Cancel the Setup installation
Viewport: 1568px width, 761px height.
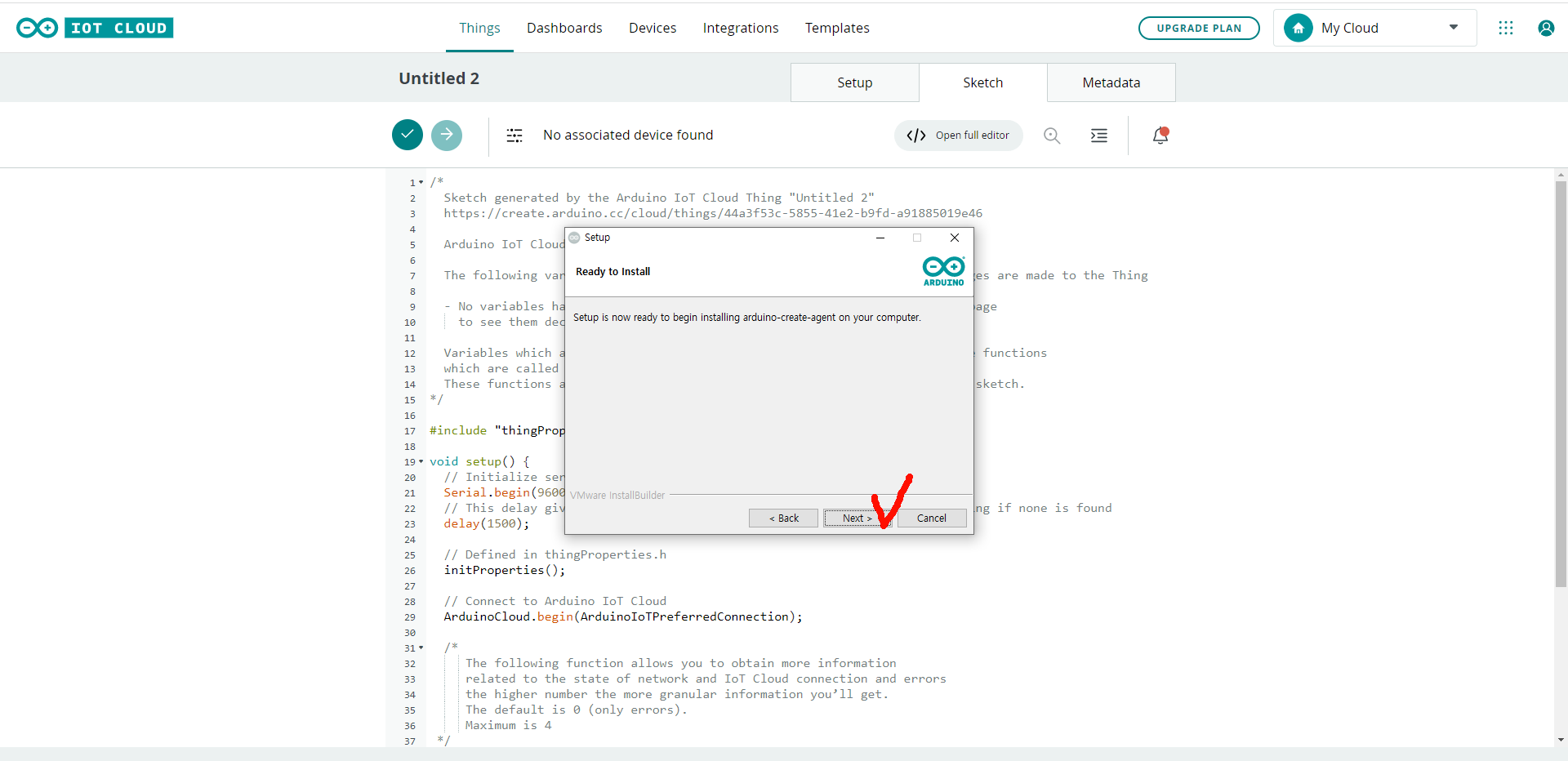[x=932, y=518]
